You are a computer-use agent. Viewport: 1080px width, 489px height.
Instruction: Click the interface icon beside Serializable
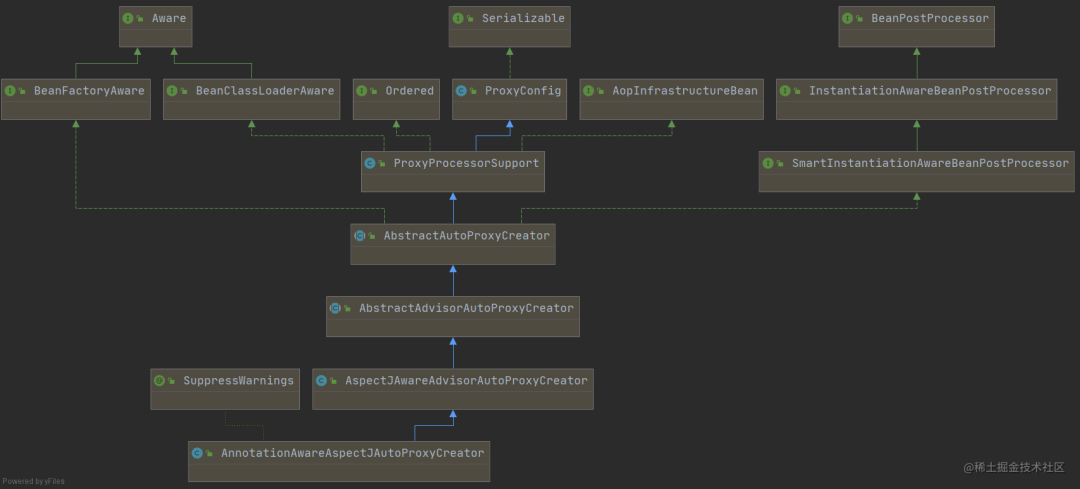[459, 18]
